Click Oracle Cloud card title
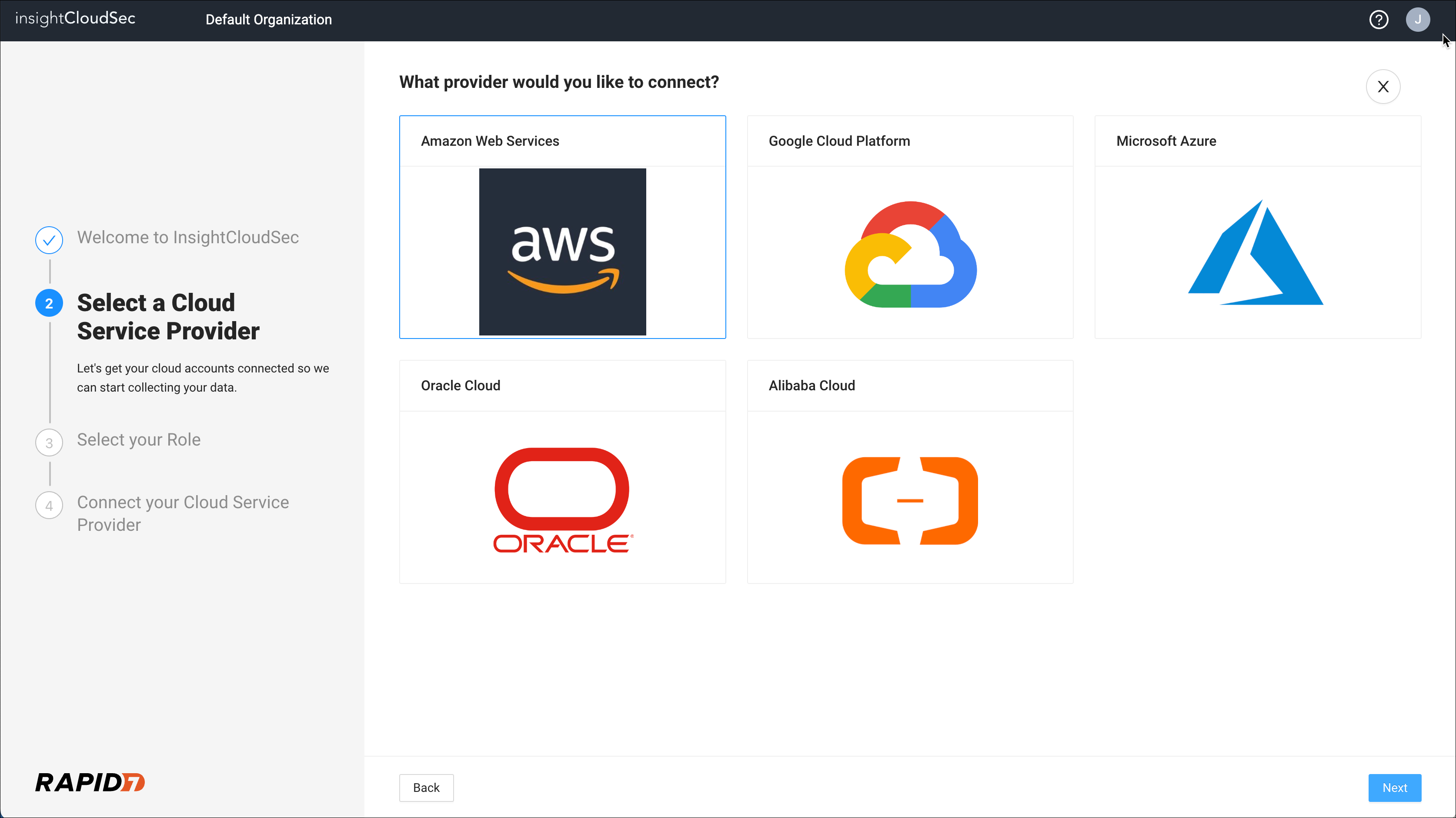Screen dimensions: 1456x818 (461, 385)
